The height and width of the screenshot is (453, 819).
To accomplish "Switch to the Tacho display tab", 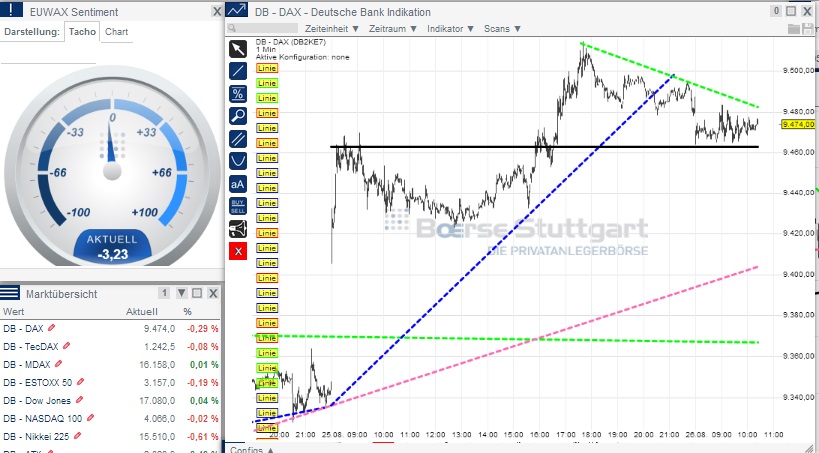I will [82, 32].
